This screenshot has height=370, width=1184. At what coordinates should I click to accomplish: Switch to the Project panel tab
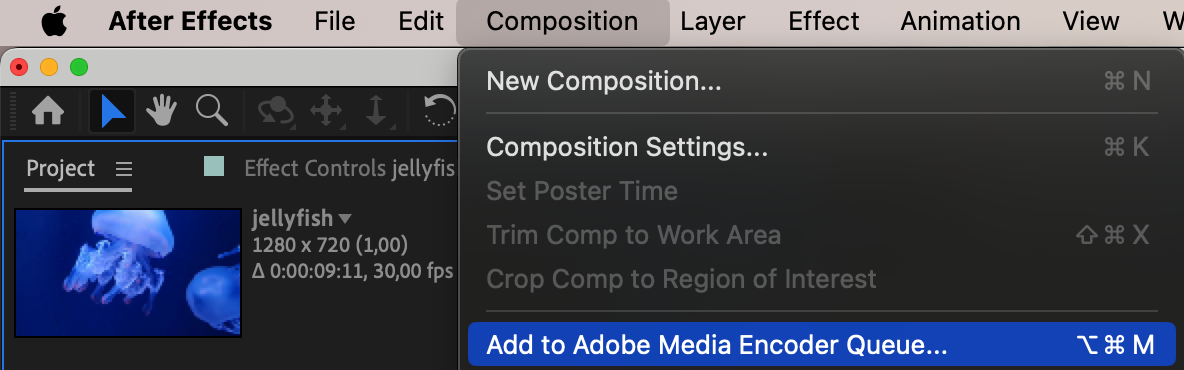60,168
